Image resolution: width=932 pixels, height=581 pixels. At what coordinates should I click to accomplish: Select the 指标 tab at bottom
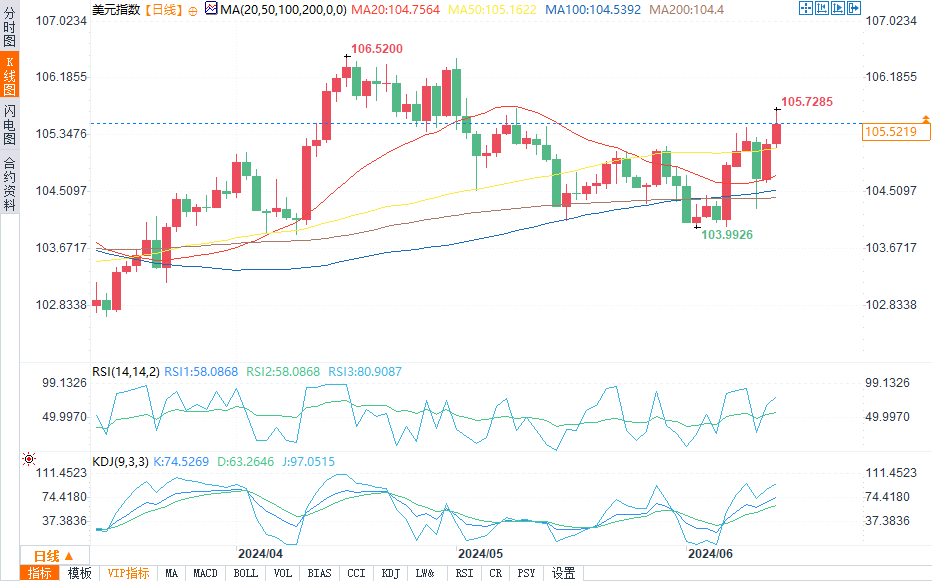coord(40,573)
